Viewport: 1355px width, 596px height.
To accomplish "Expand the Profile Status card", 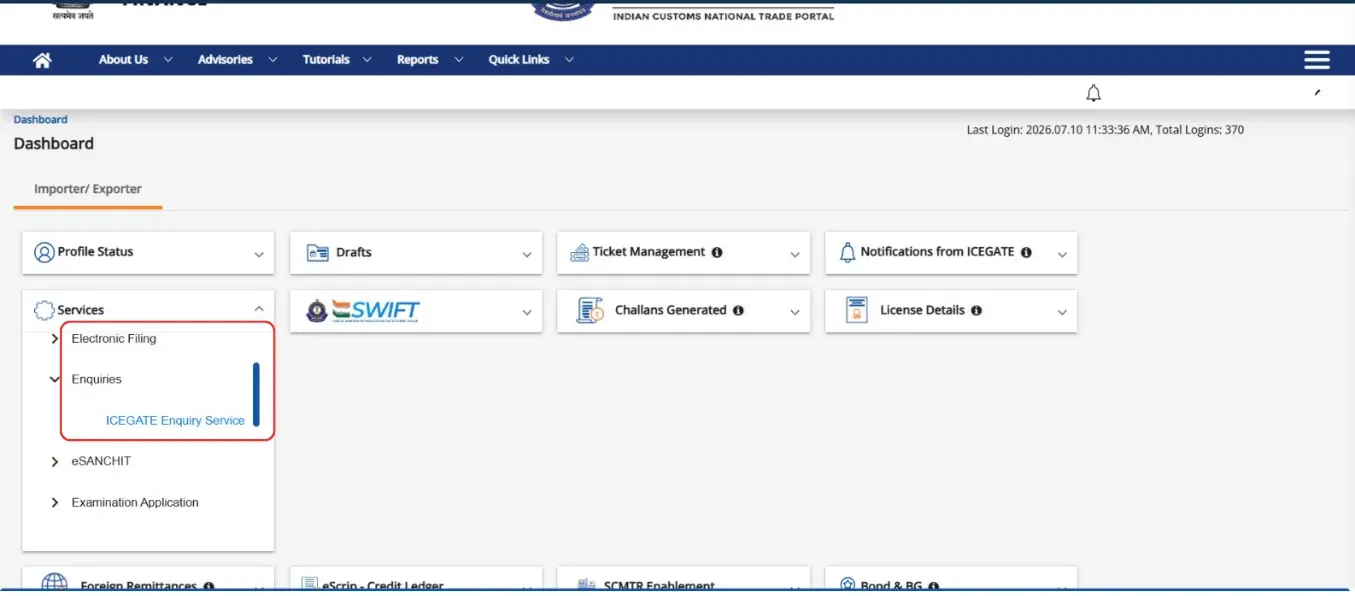I will point(259,255).
